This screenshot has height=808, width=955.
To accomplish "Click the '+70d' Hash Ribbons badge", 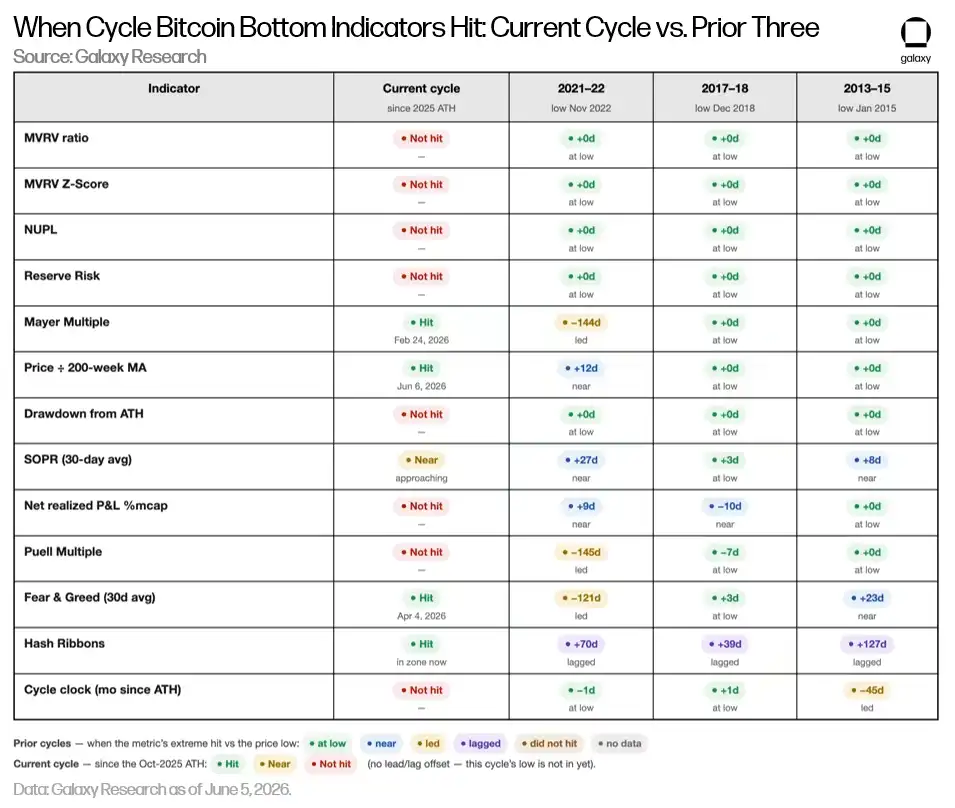I will [581, 644].
